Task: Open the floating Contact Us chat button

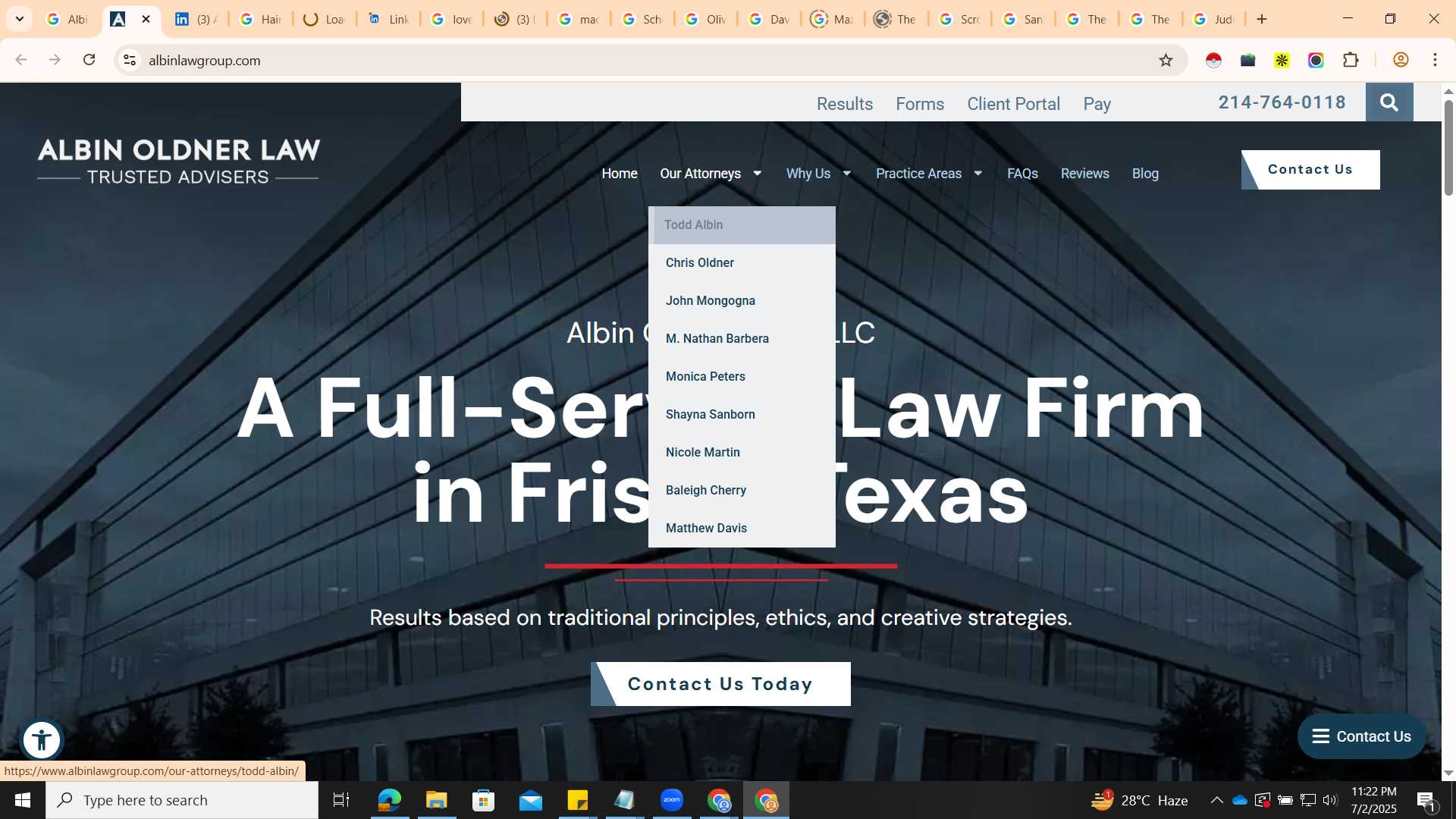Action: (x=1361, y=736)
